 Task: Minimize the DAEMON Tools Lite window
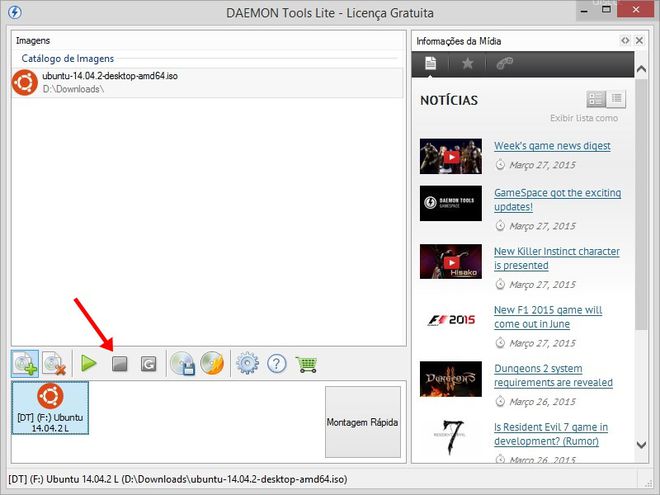(x=584, y=11)
